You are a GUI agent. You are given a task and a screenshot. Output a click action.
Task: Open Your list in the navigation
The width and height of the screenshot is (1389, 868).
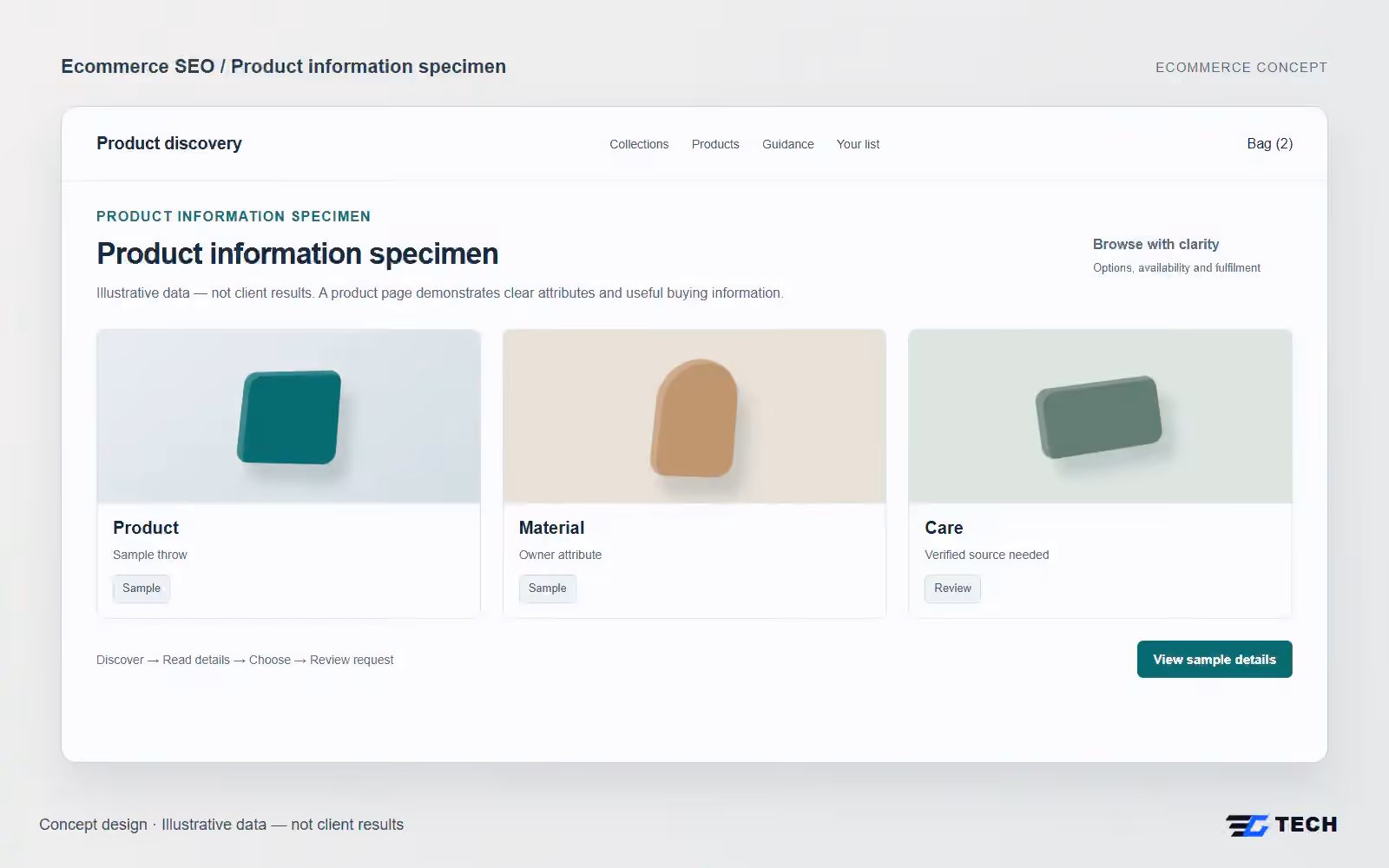858,144
